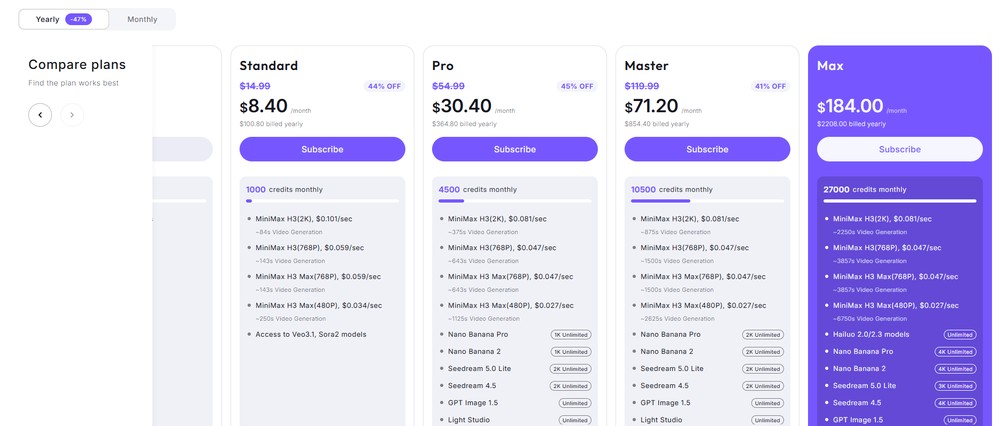Viewport: 1000px width, 426px height.
Task: Click the 44% OFF badge on Standard
Action: [385, 86]
